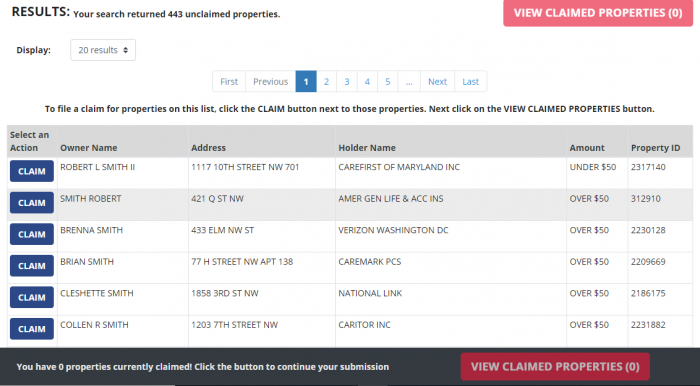Claim the COLLEN R SMITH property

32,329
